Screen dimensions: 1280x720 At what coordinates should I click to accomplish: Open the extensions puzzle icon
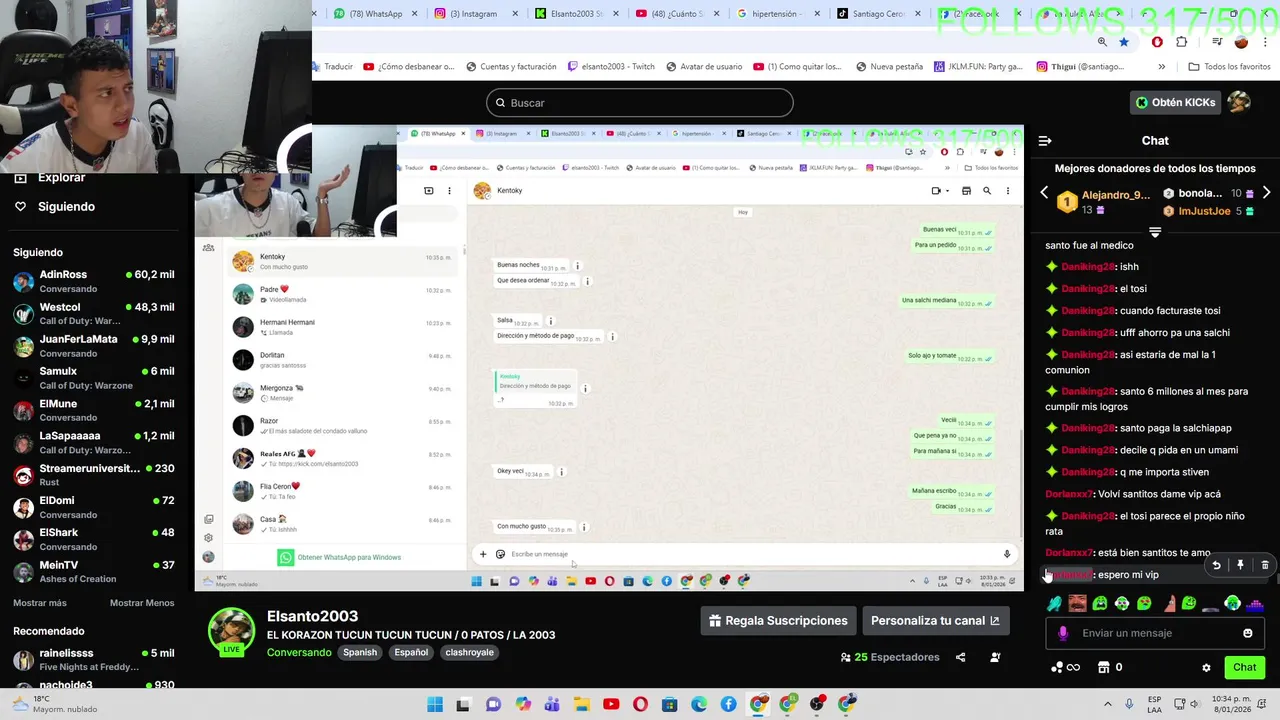(1182, 42)
